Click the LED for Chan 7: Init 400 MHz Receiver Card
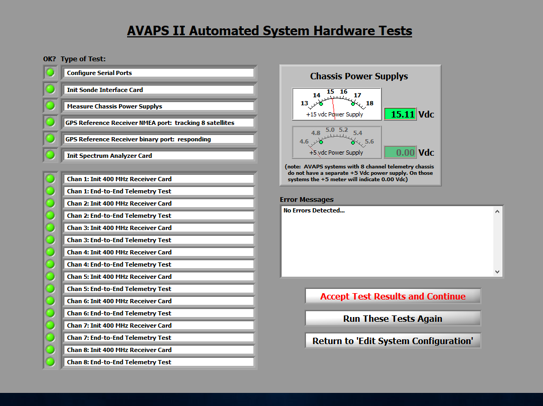The height and width of the screenshot is (406, 543). pyautogui.click(x=50, y=325)
